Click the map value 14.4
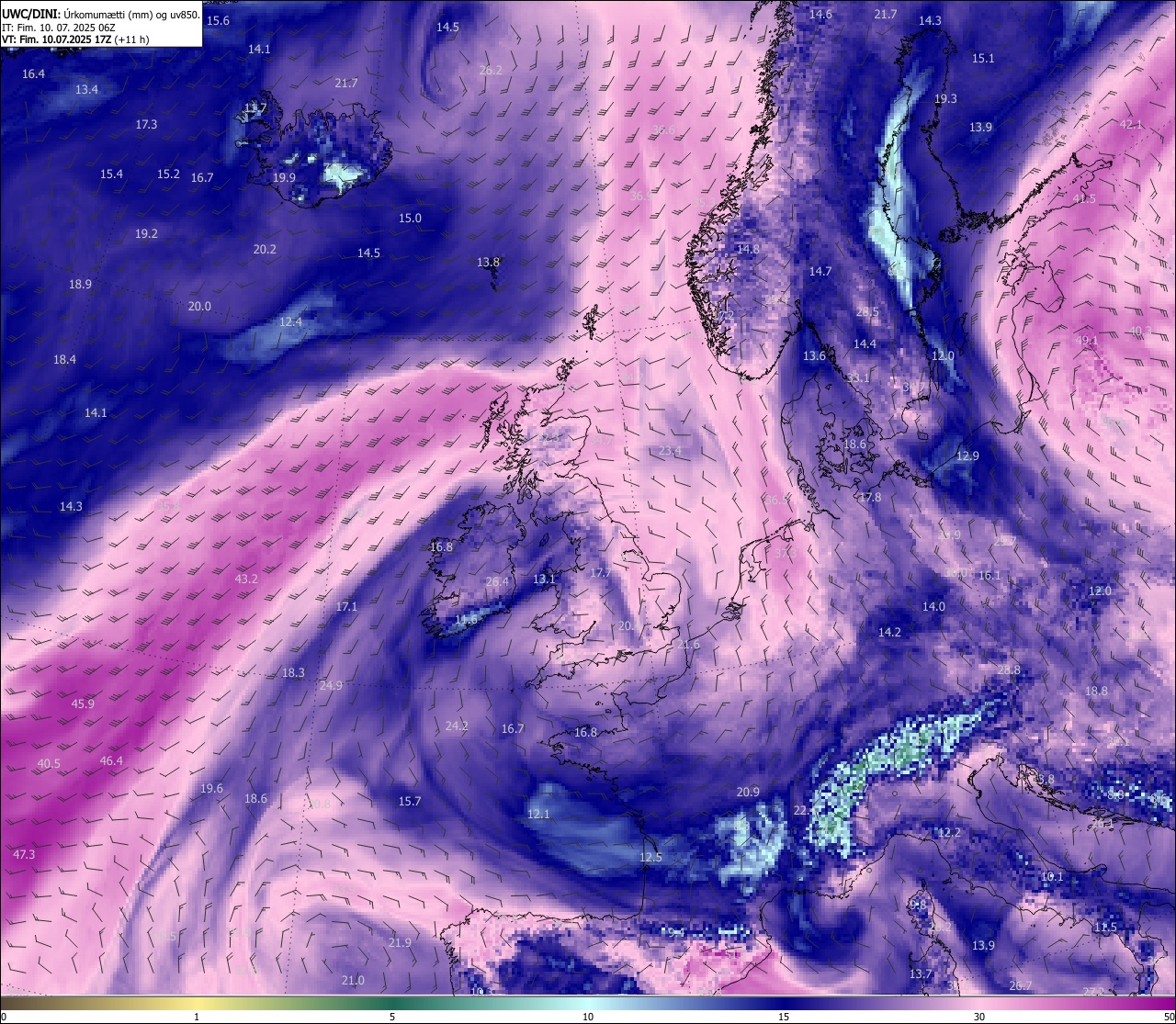This screenshot has width=1176, height=1024. [865, 343]
